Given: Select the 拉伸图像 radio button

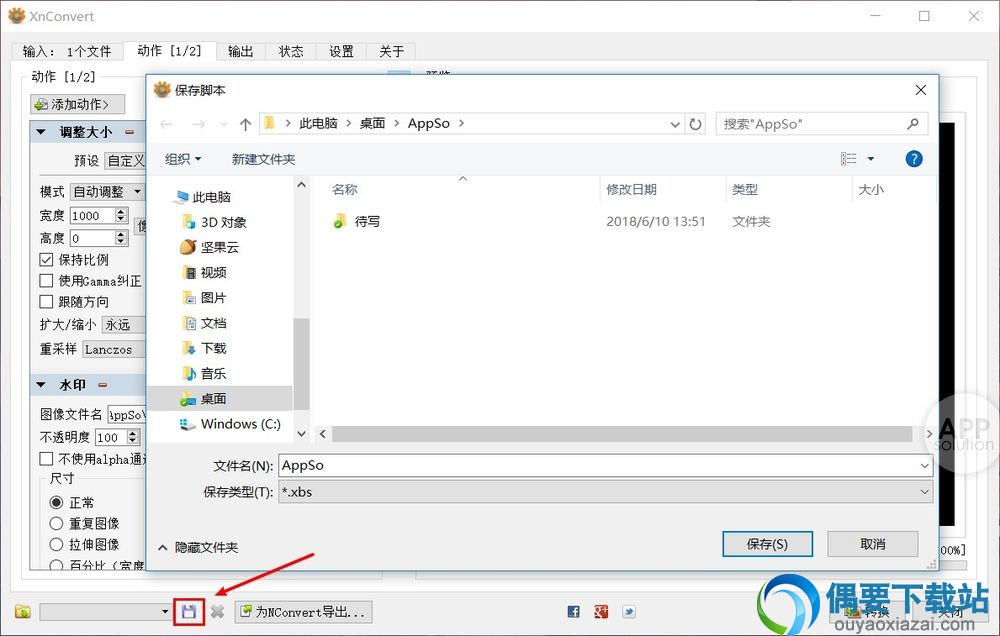Looking at the screenshot, I should click(56, 544).
